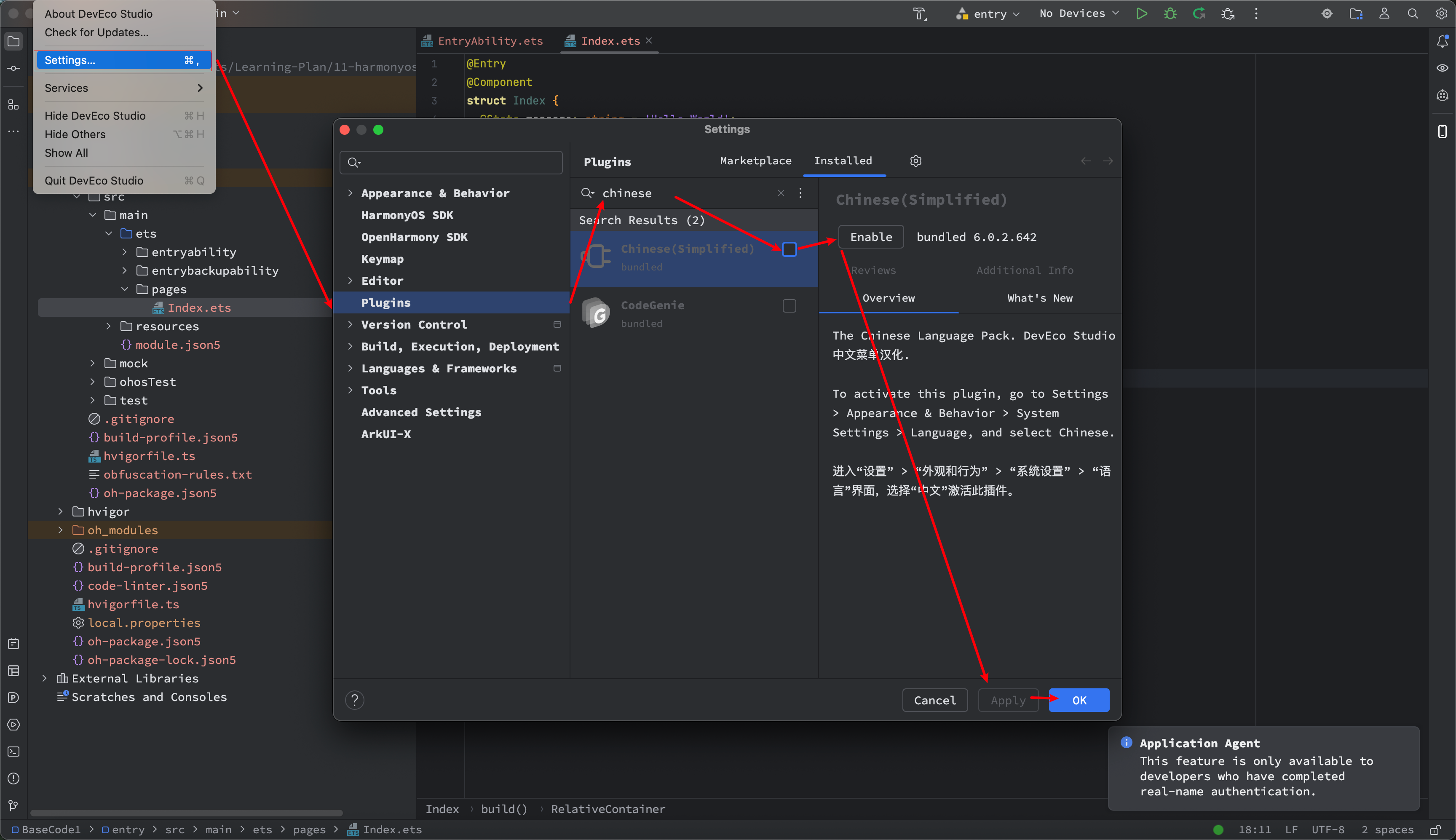Click the Search Everywhere magnifier icon
1456x840 pixels.
pos(1413,14)
